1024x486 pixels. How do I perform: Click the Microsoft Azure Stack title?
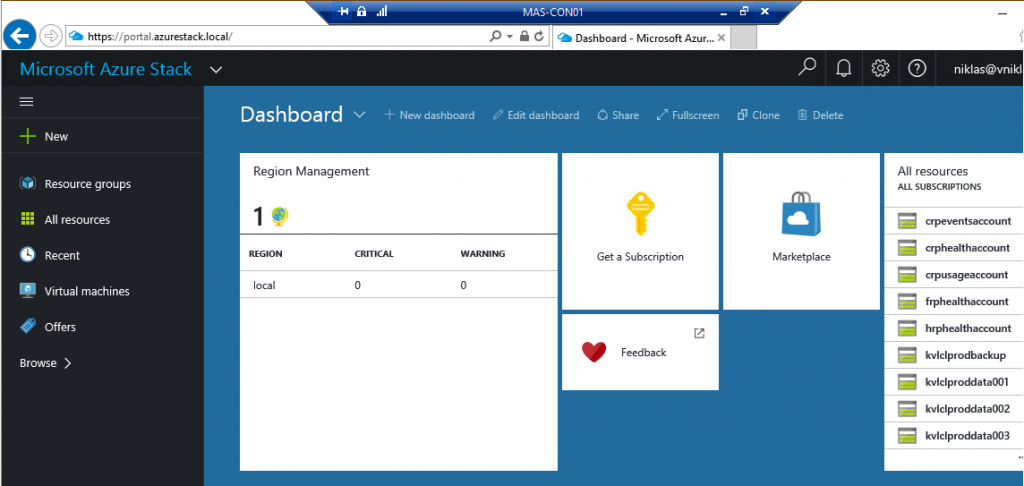coord(106,69)
